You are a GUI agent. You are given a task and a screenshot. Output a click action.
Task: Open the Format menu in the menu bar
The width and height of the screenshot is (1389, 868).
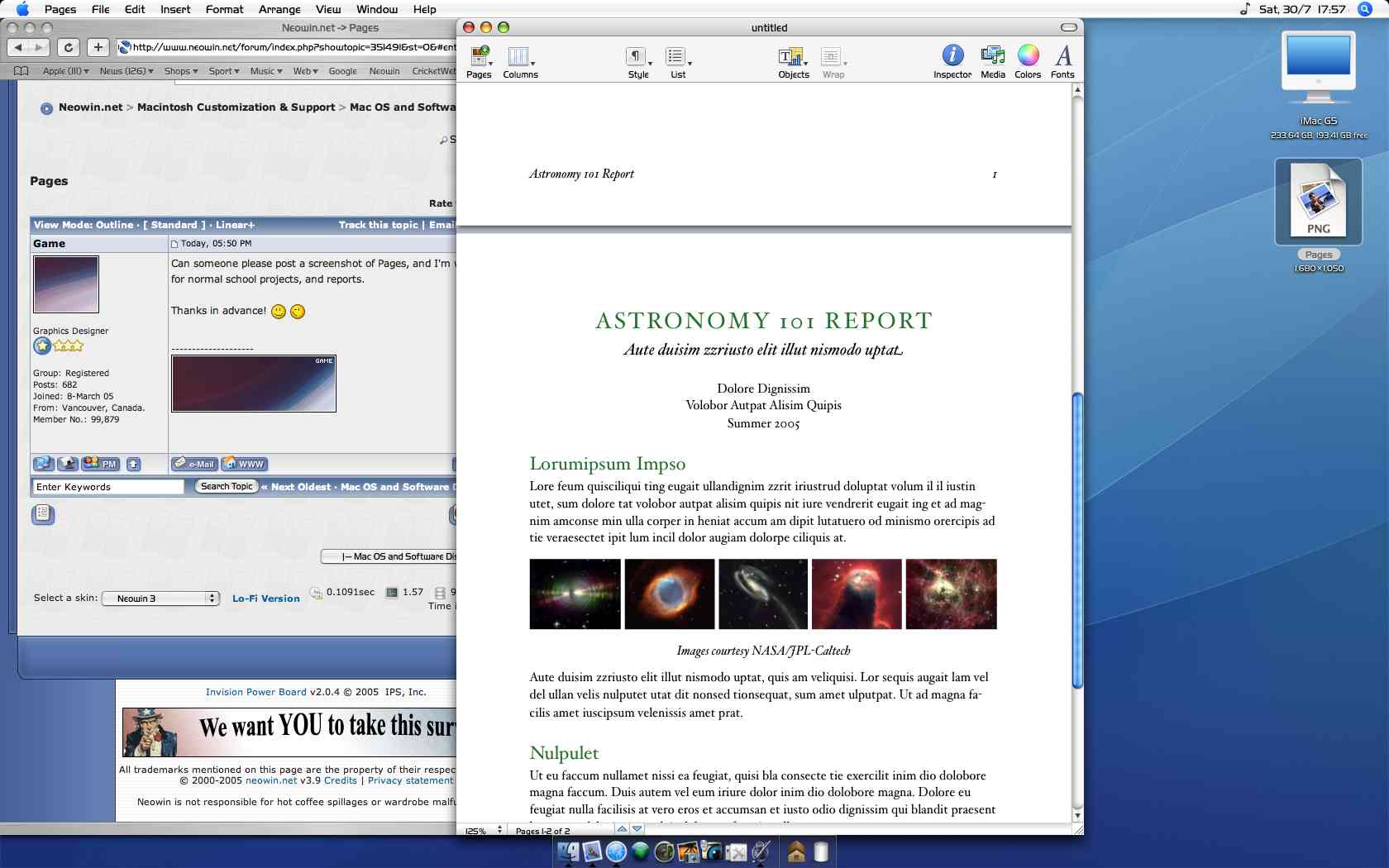(223, 9)
